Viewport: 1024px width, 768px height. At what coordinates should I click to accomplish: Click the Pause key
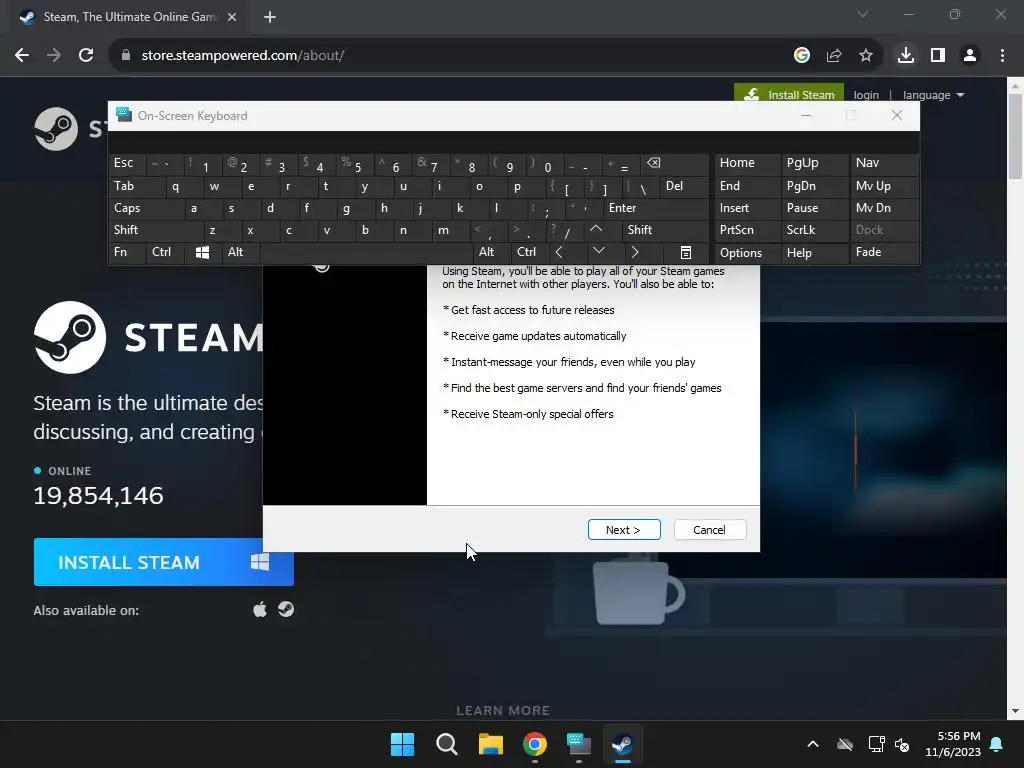tap(814, 208)
